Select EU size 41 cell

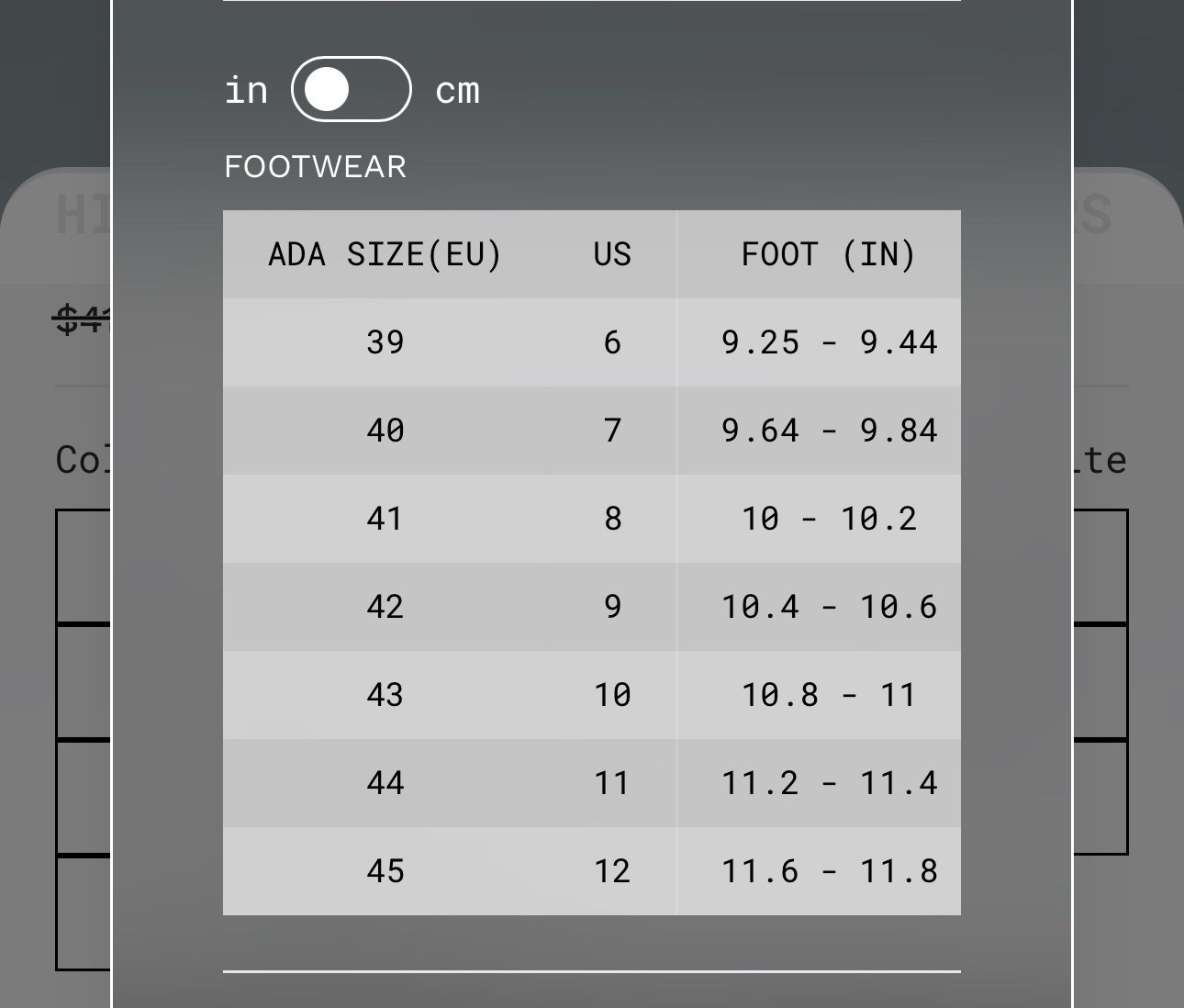click(385, 519)
